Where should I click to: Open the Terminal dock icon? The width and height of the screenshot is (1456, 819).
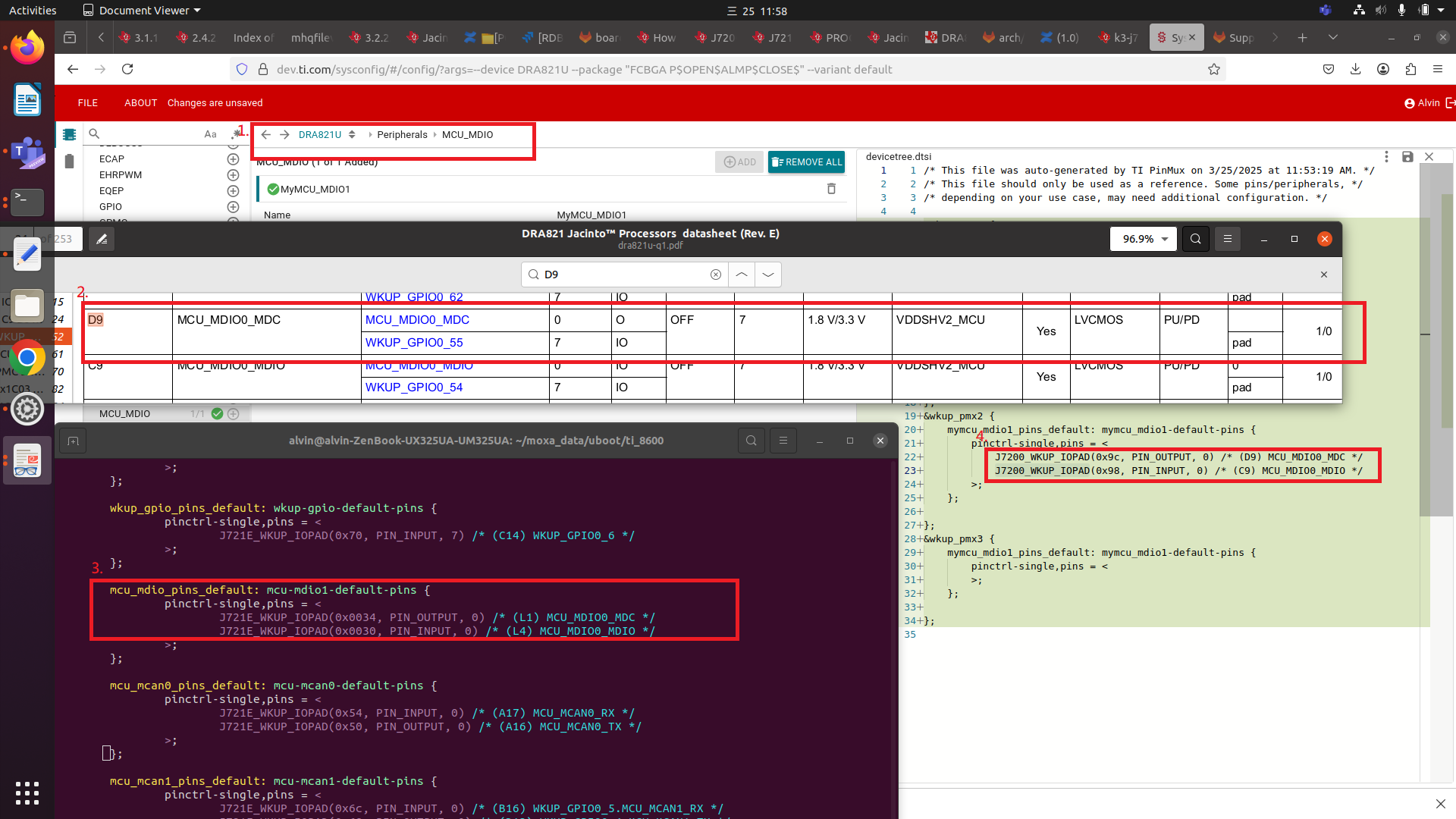[x=27, y=202]
